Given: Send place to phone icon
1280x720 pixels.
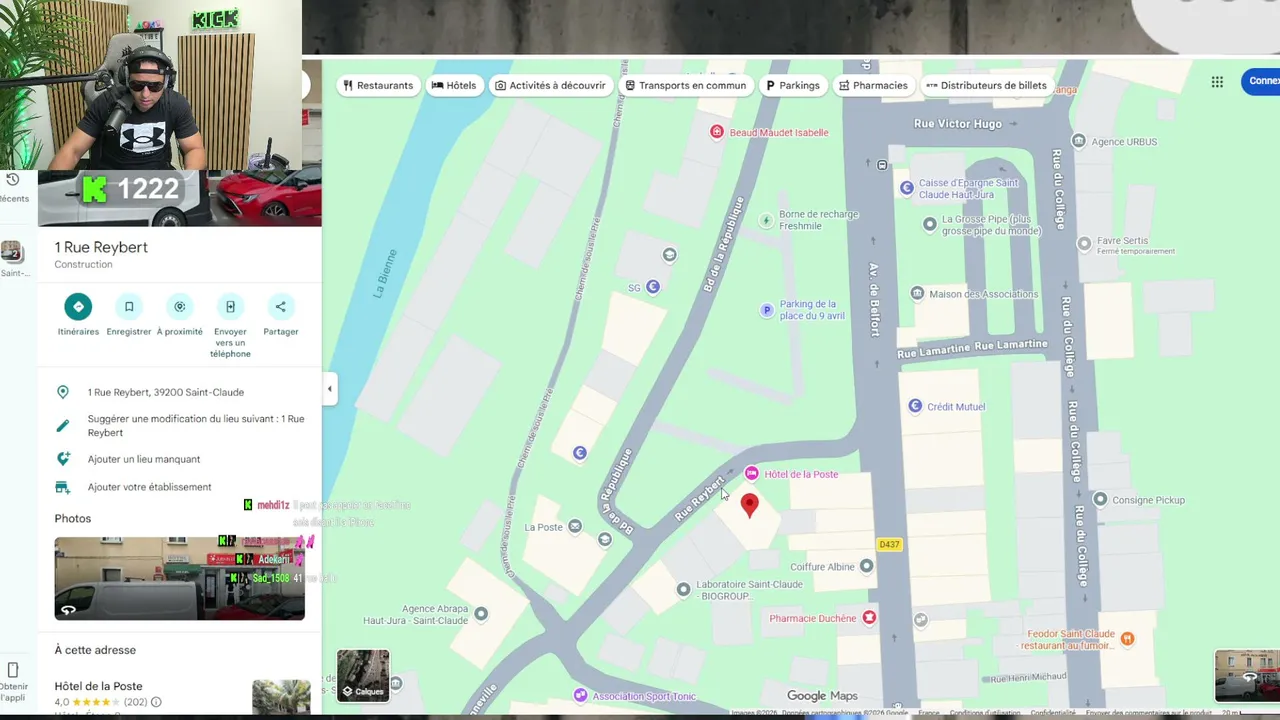Looking at the screenshot, I should [x=230, y=307].
